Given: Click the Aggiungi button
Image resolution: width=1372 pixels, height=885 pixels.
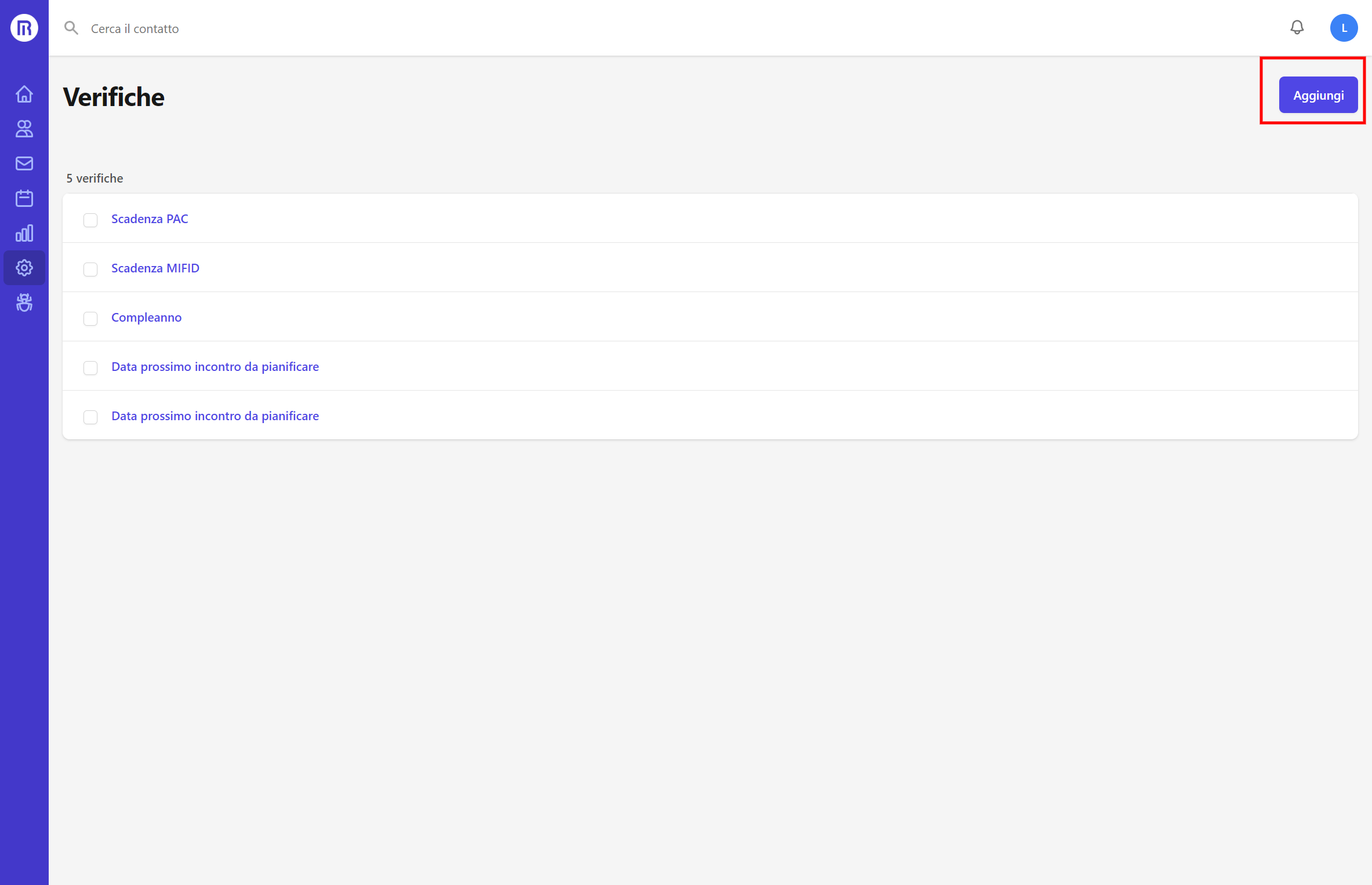Looking at the screenshot, I should tap(1317, 95).
